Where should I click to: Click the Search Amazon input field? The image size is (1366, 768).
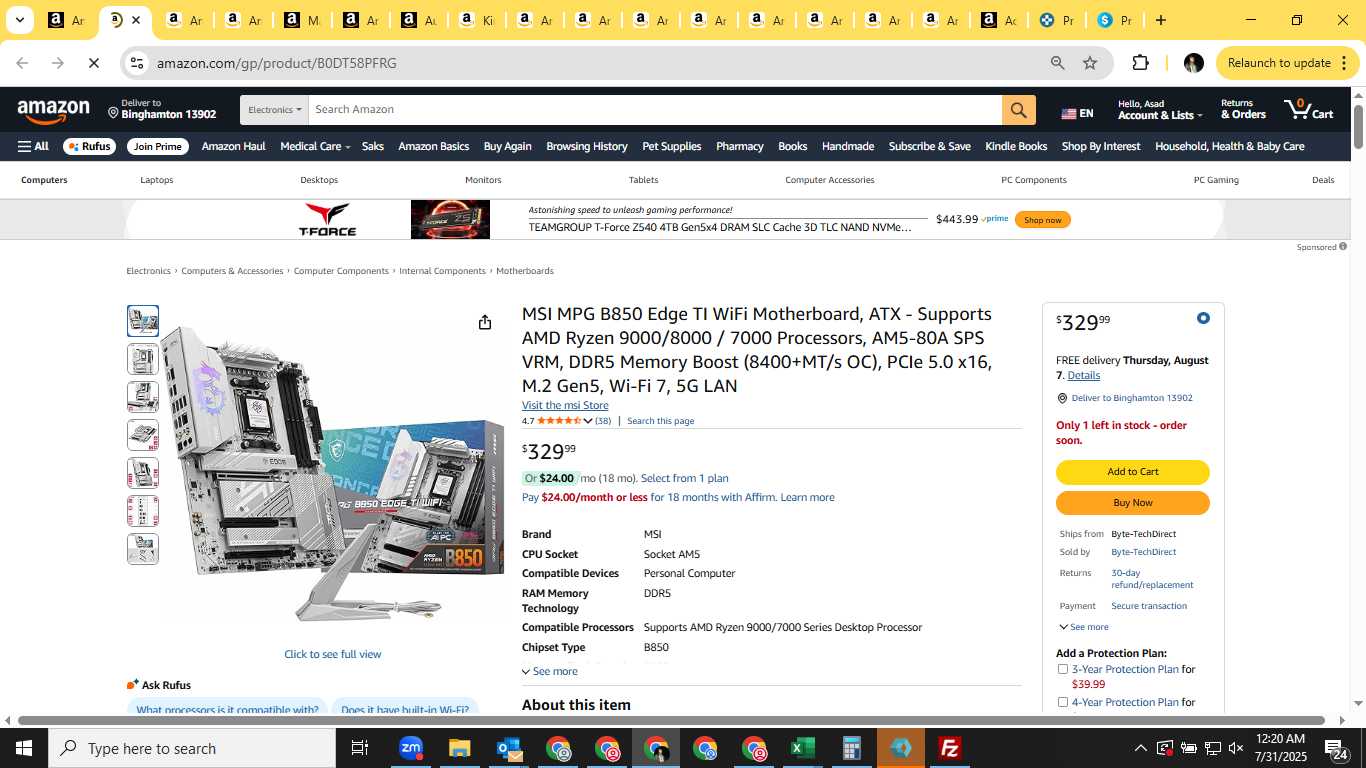point(655,110)
